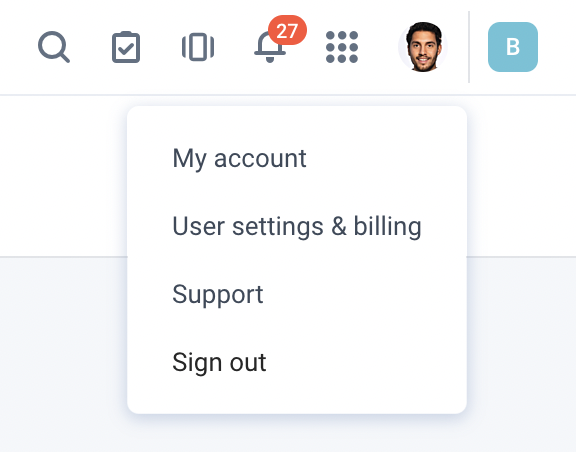Screen dimensions: 576x452
Task: Click the user profile photo avatar
Action: (x=423, y=47)
